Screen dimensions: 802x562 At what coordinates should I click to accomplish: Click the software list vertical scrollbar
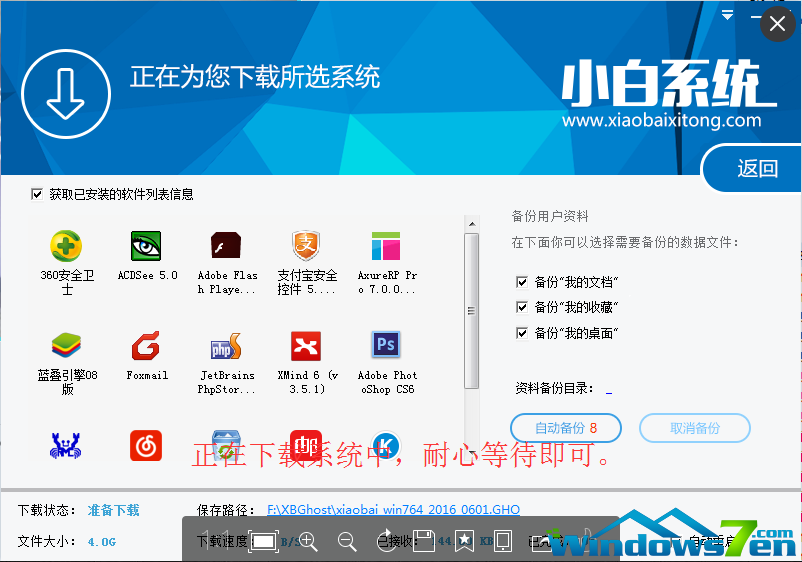click(x=472, y=310)
